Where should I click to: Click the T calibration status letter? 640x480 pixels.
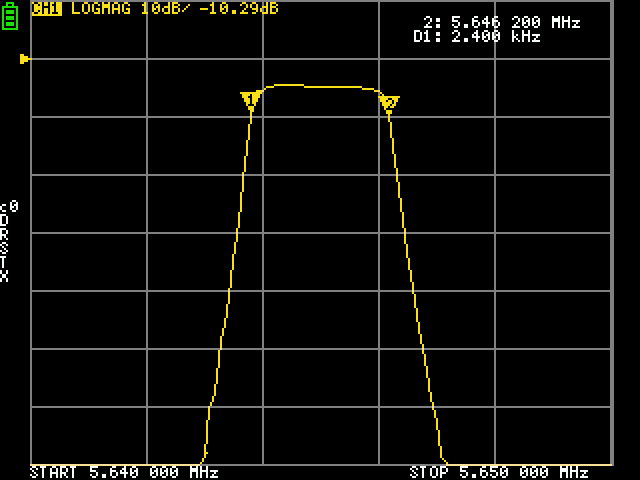5,262
